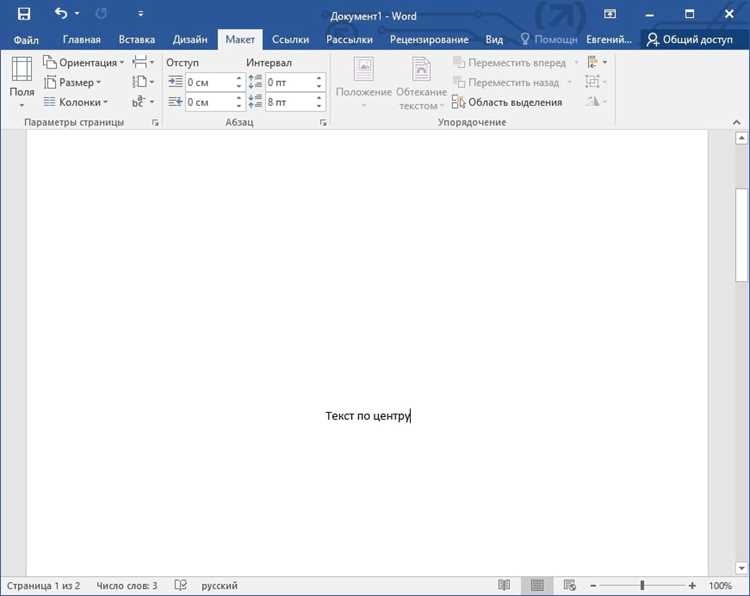Collapse the ribbon with the chevron
Image resolution: width=750 pixels, height=596 pixels.
pos(737,122)
